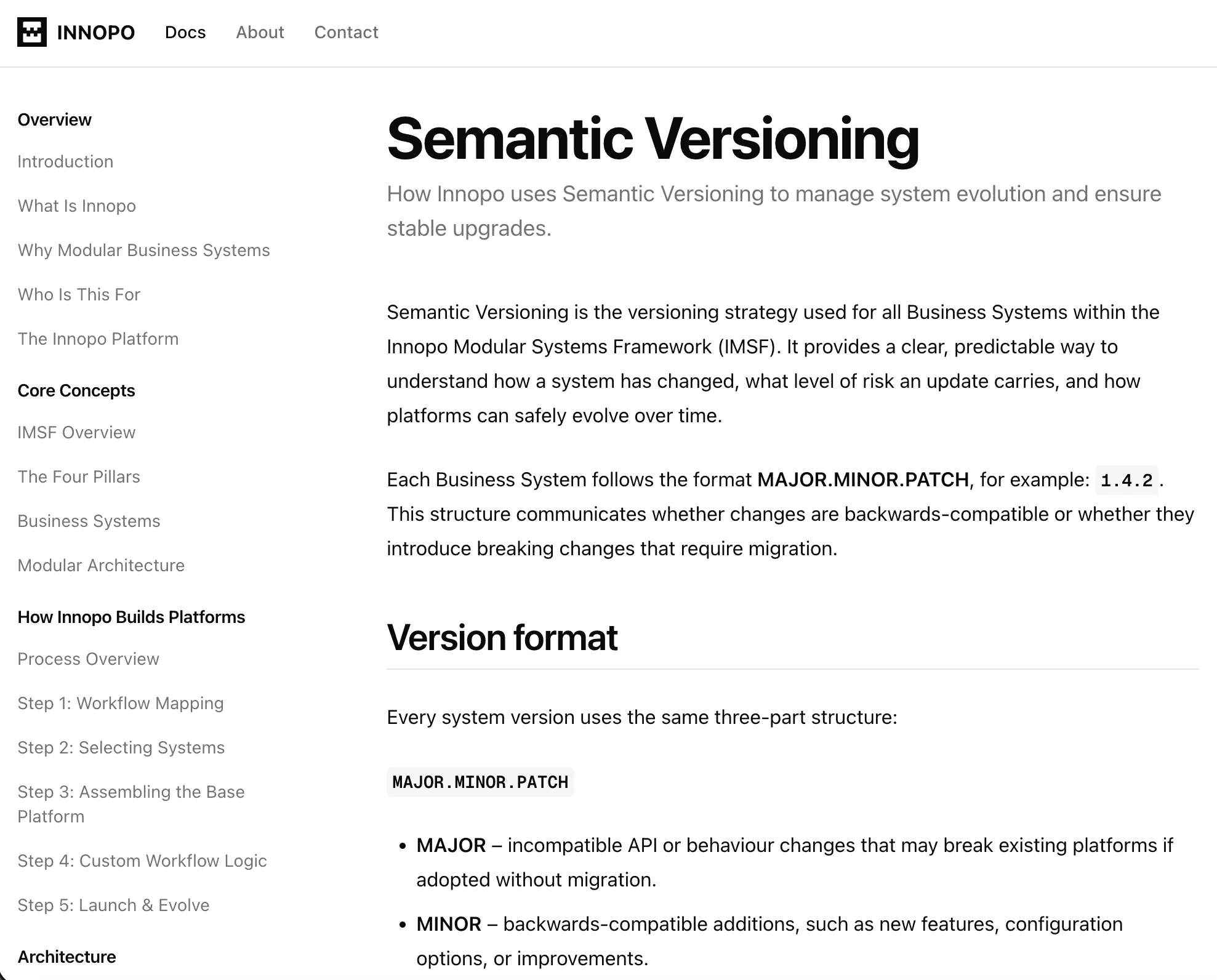Open the Contact page
This screenshot has width=1217, height=980.
[346, 33]
